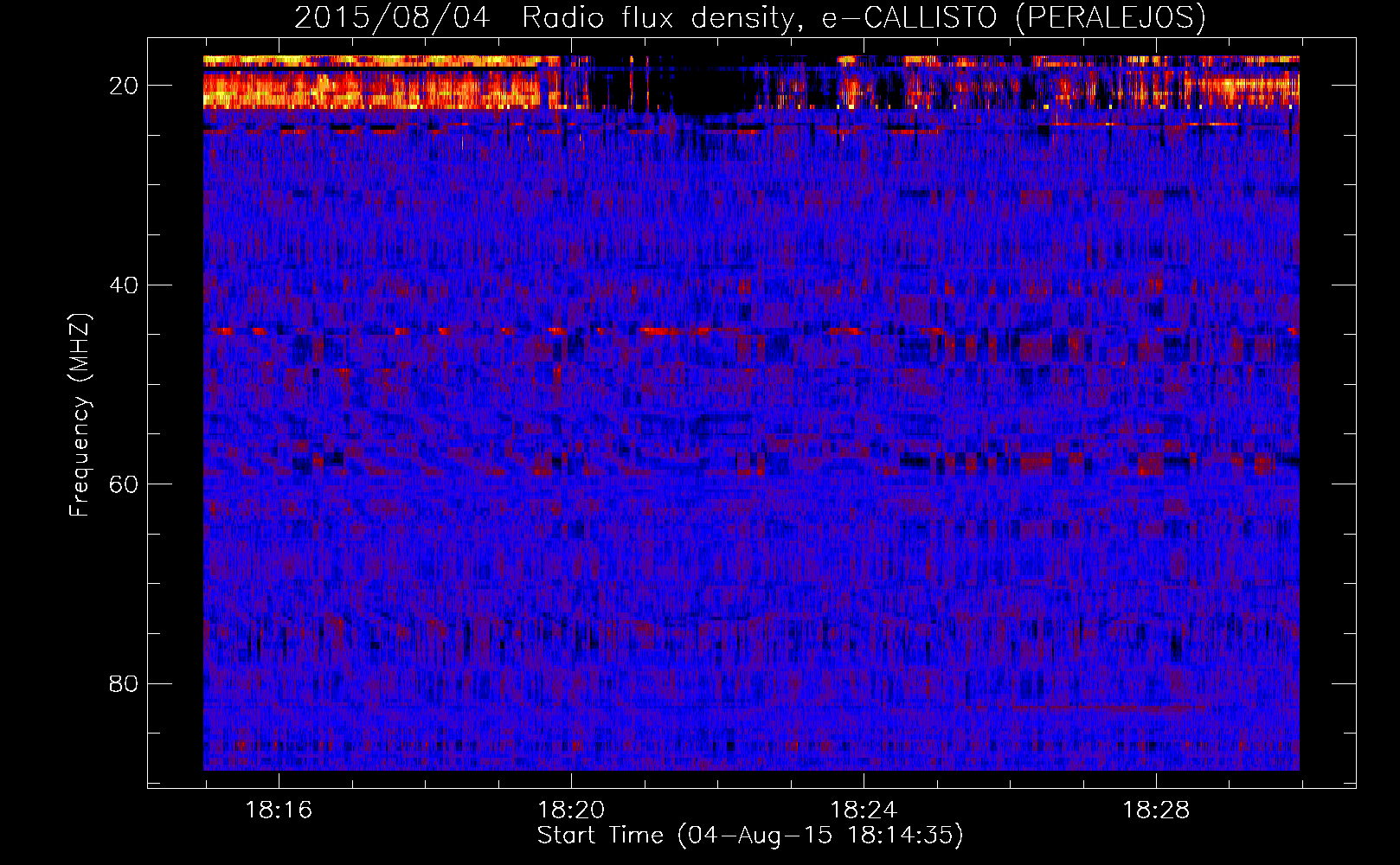The height and width of the screenshot is (865, 1400).
Task: Click the 18:24 time tick label
Action: coord(864,811)
